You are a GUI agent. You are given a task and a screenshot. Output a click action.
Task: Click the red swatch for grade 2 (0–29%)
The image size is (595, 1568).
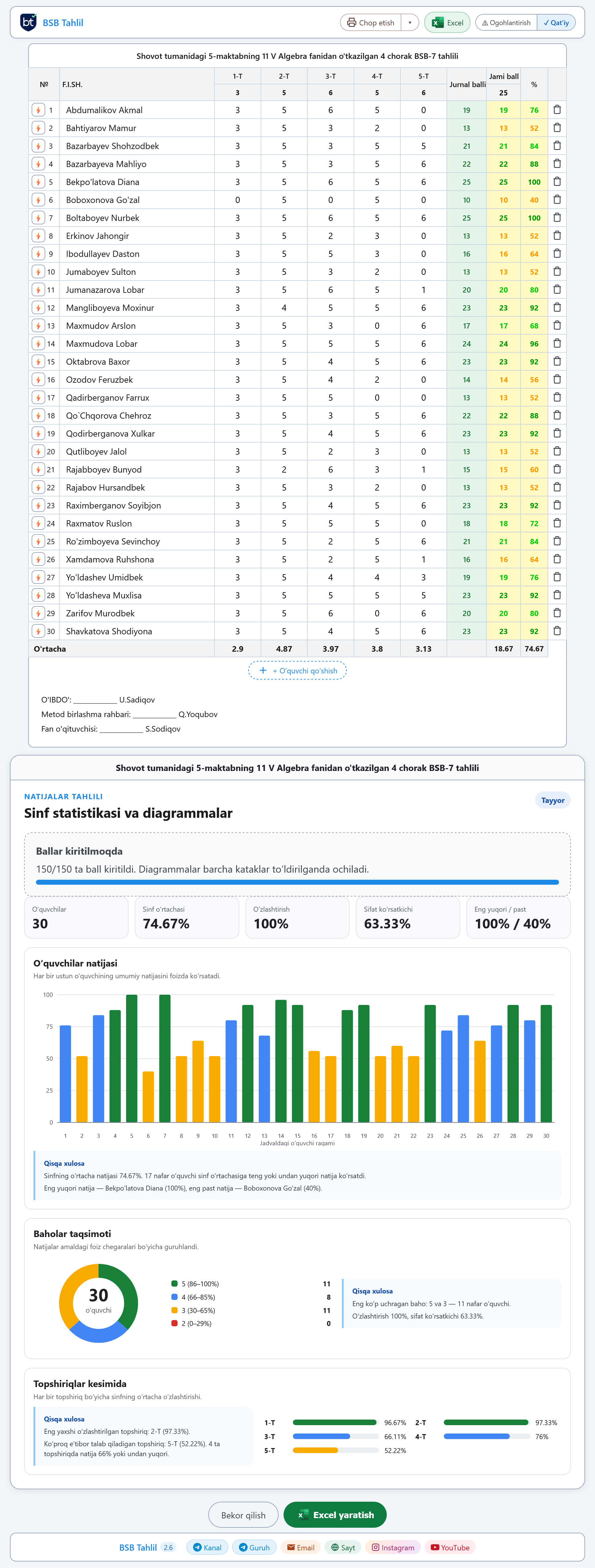point(174,1323)
